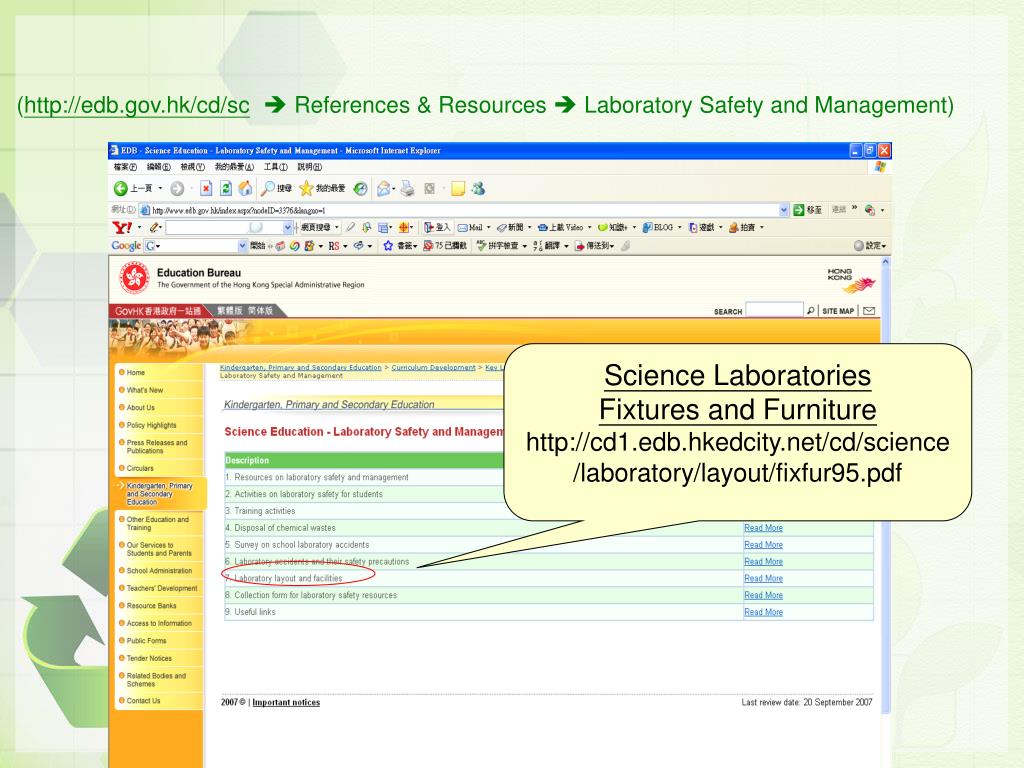Image resolution: width=1024 pixels, height=768 pixels.
Task: Open the 檢視(V) View menu
Action: click(193, 167)
